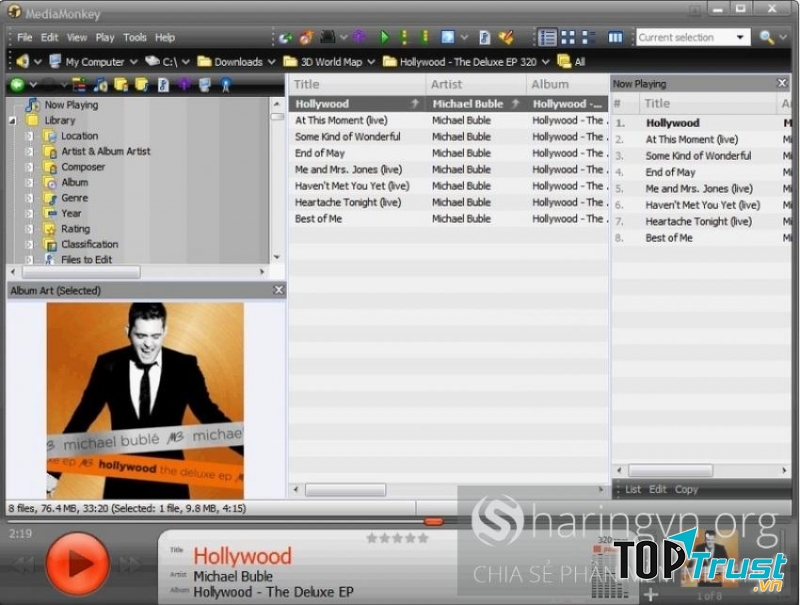Click the black device icon in top toolbar
The height and width of the screenshot is (605, 800).
point(328,38)
